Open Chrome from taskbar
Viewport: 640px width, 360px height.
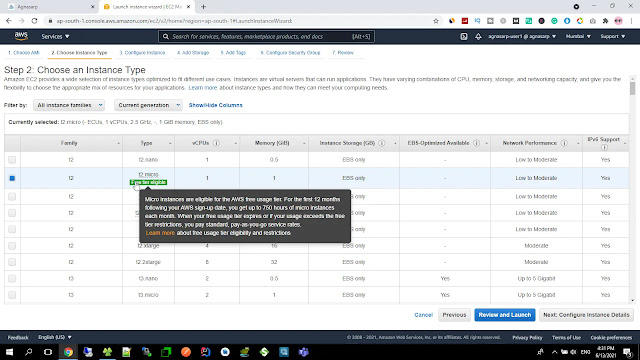68,352
